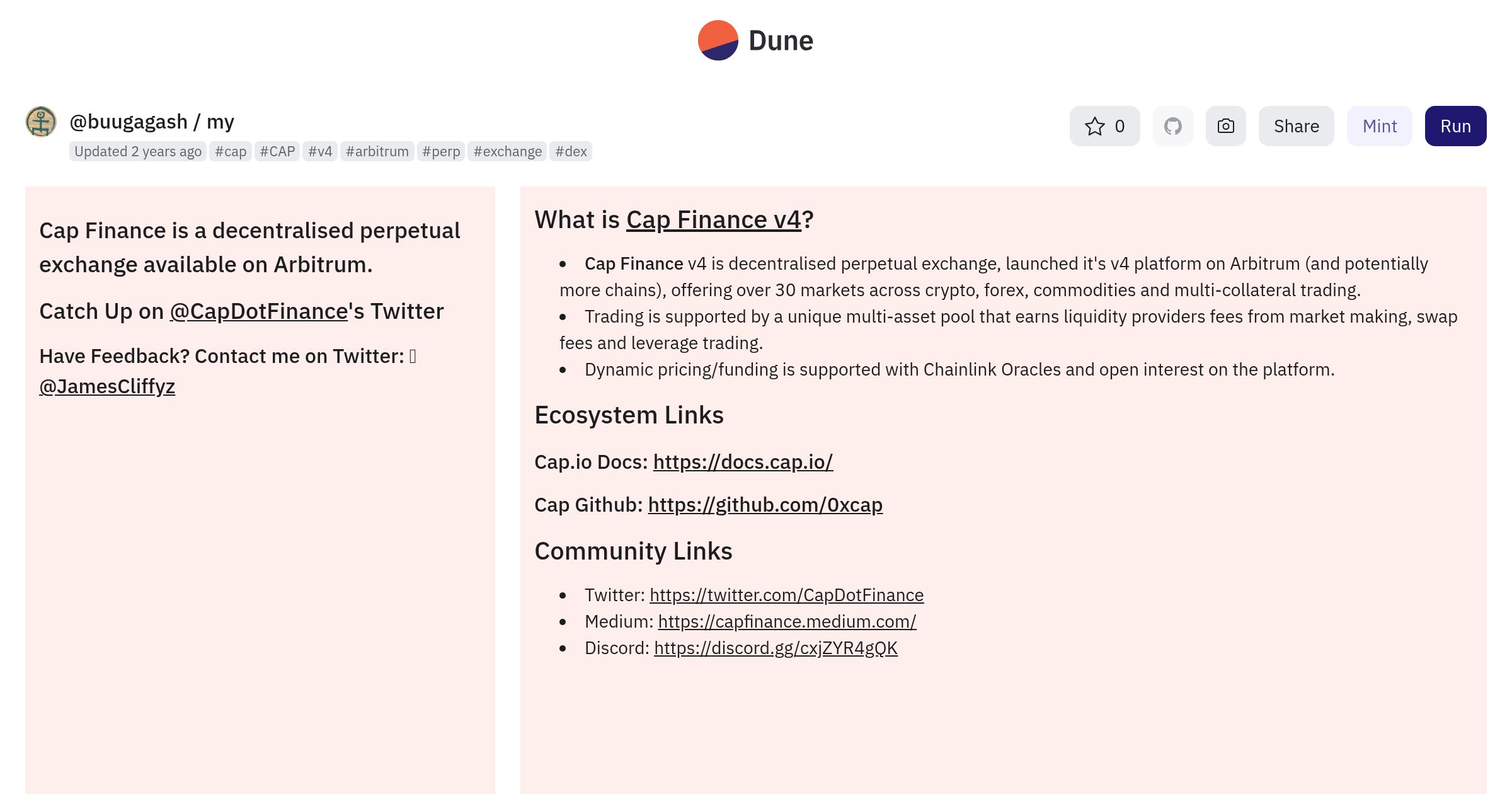This screenshot has height=794, width=1512.
Task: Select the #cap tag
Action: (231, 151)
